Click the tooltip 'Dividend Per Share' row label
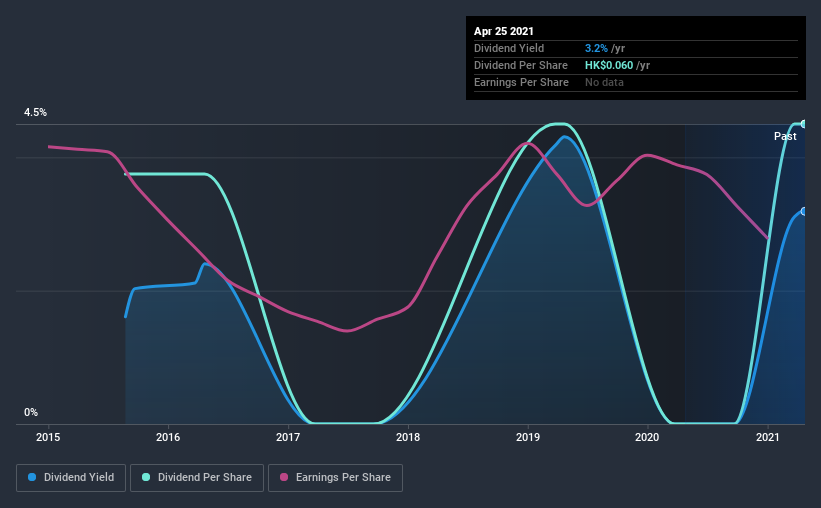Screen dimensions: 821x508 tap(521, 65)
